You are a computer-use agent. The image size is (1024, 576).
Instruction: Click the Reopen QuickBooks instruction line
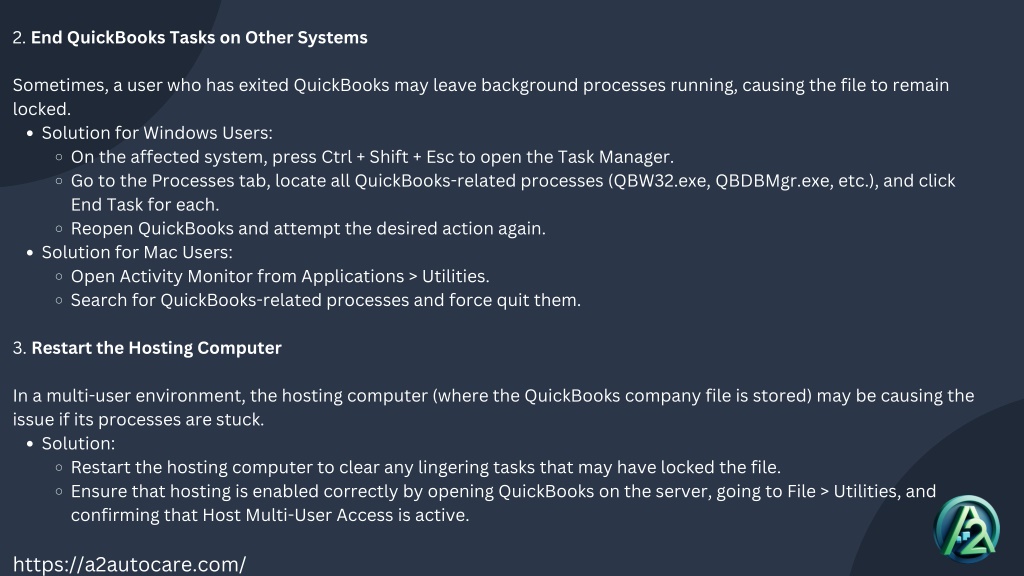pos(308,229)
